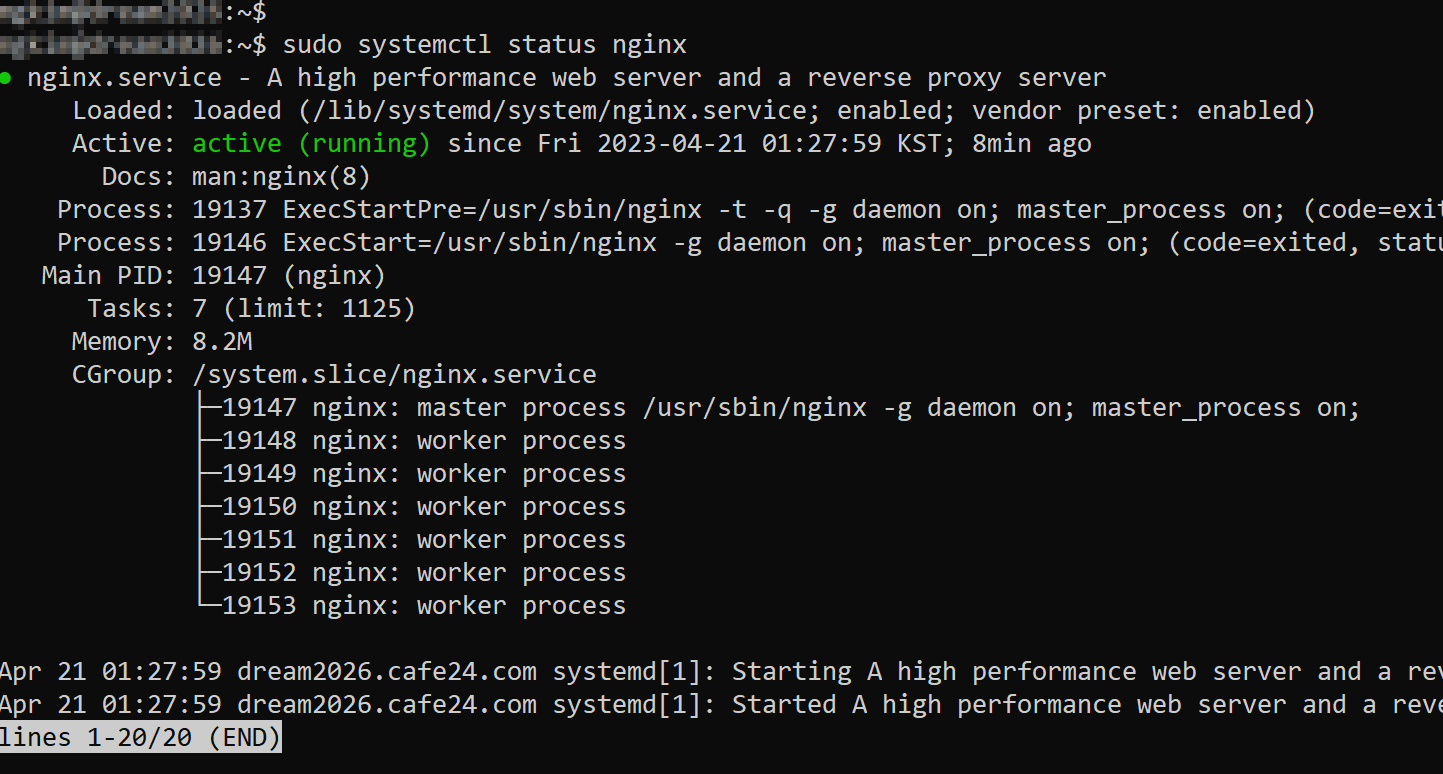Click the 'vendor preset: enabled)' text
Image resolution: width=1443 pixels, height=774 pixels.
coord(1144,111)
